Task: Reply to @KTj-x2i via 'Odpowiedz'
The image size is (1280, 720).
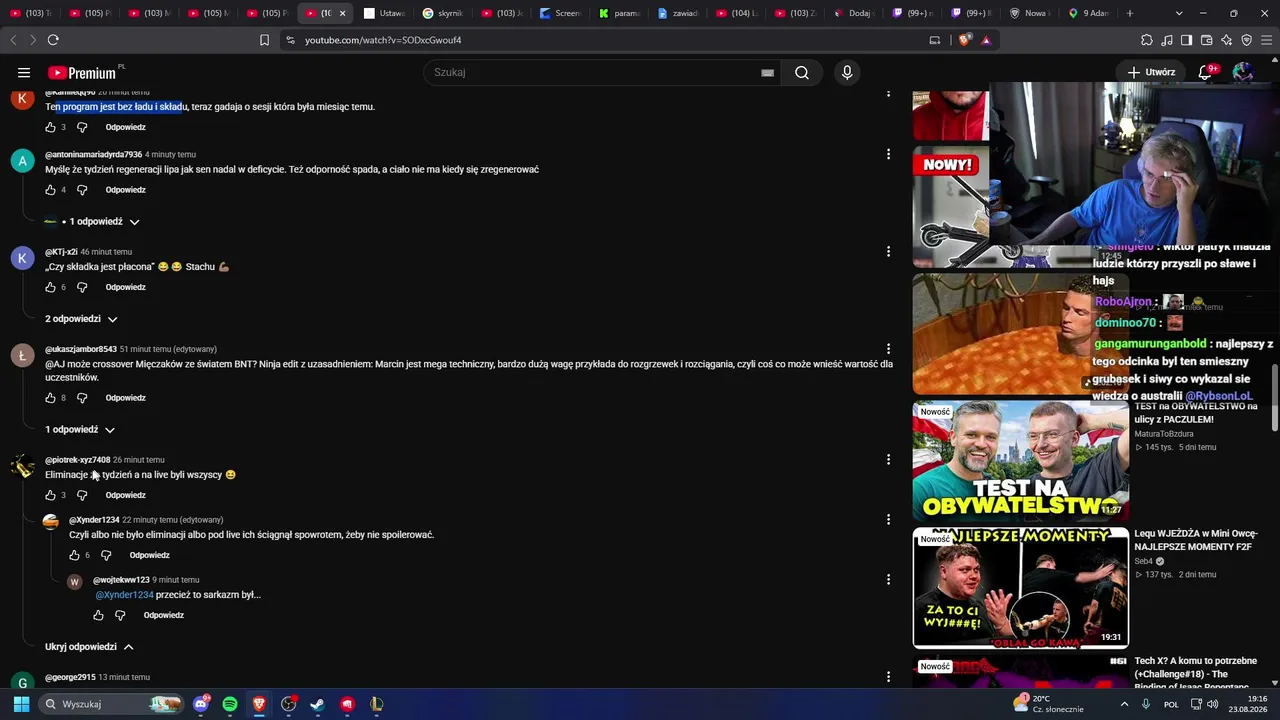Action: click(x=126, y=287)
